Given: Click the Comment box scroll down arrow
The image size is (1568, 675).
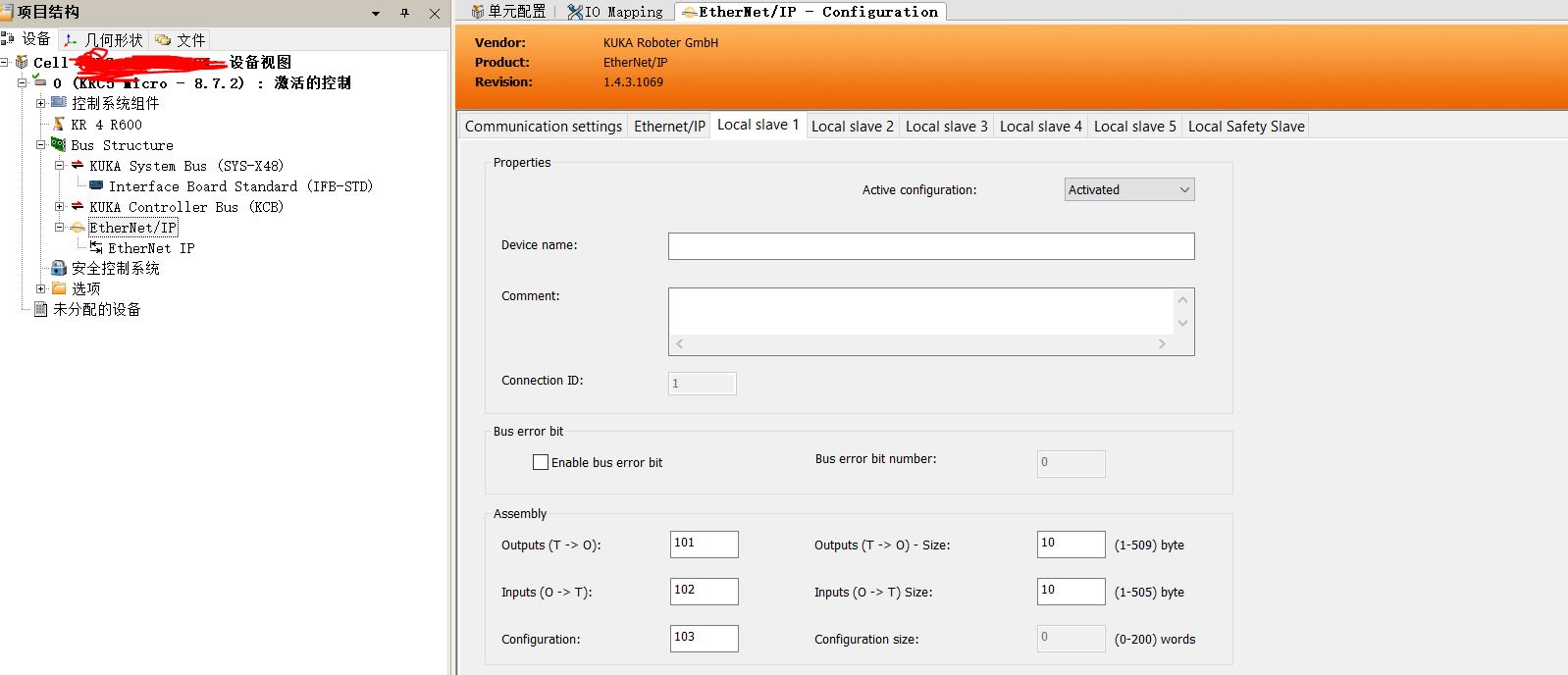Looking at the screenshot, I should click(x=1182, y=323).
